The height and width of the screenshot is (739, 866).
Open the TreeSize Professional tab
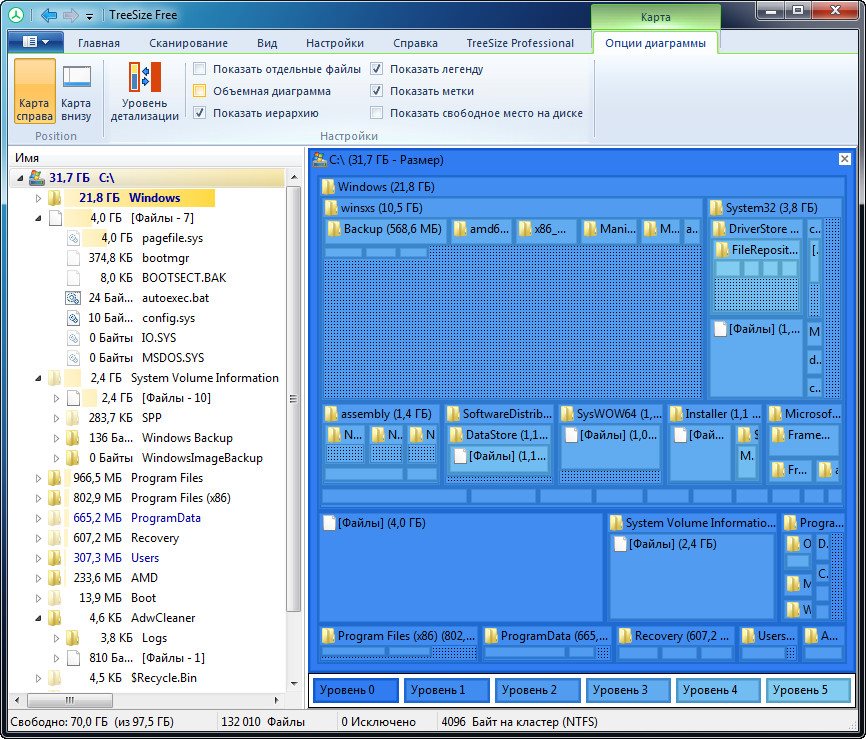520,43
